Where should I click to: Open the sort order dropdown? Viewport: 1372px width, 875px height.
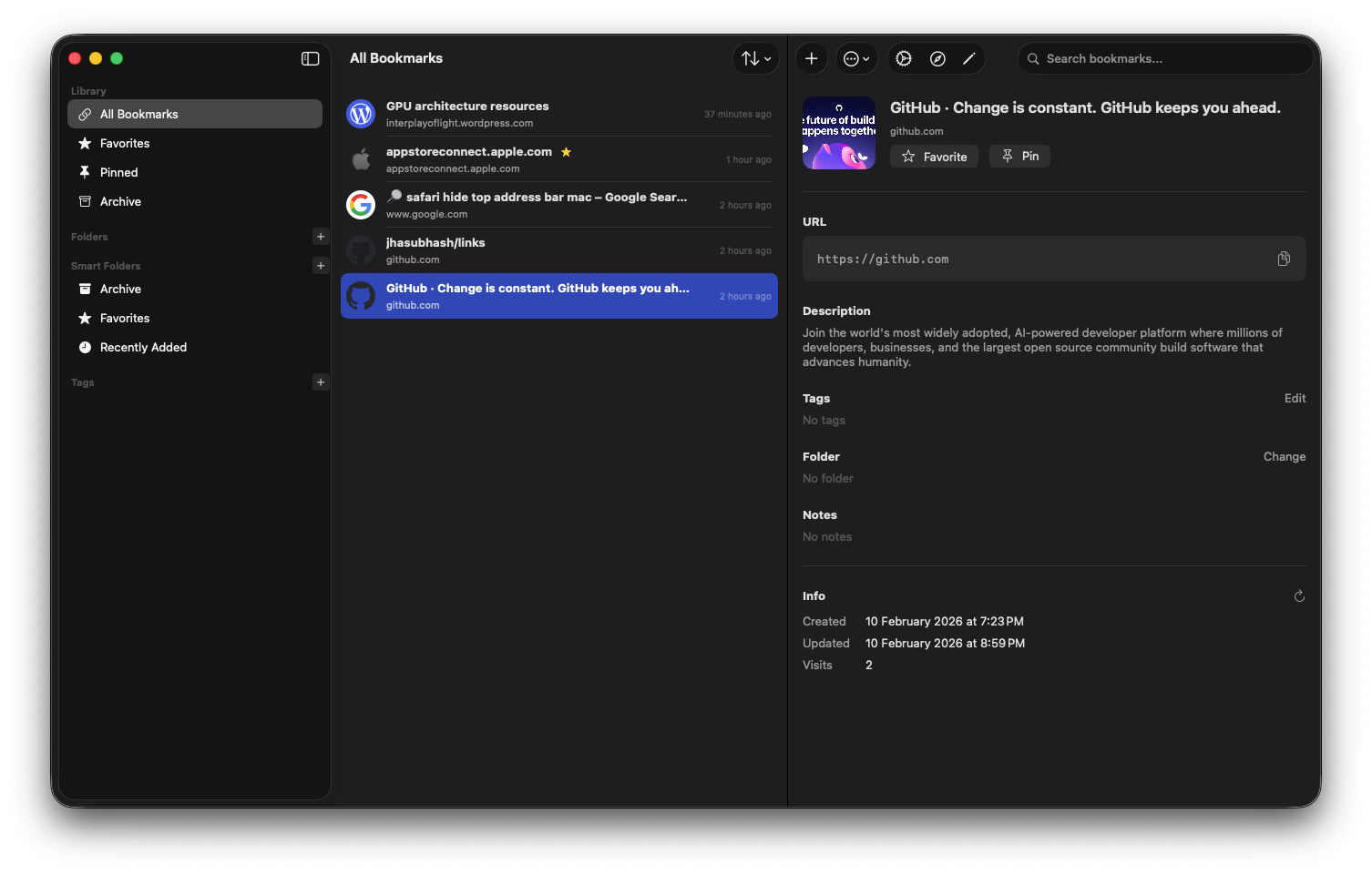pyautogui.click(x=755, y=58)
